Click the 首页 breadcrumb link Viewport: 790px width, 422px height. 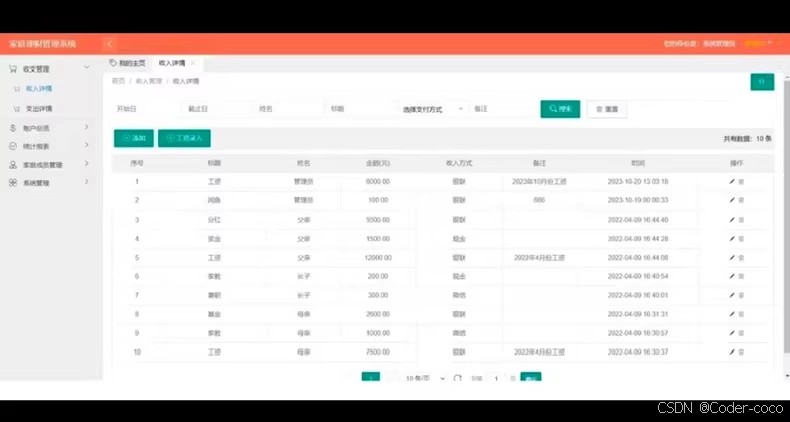(118, 81)
